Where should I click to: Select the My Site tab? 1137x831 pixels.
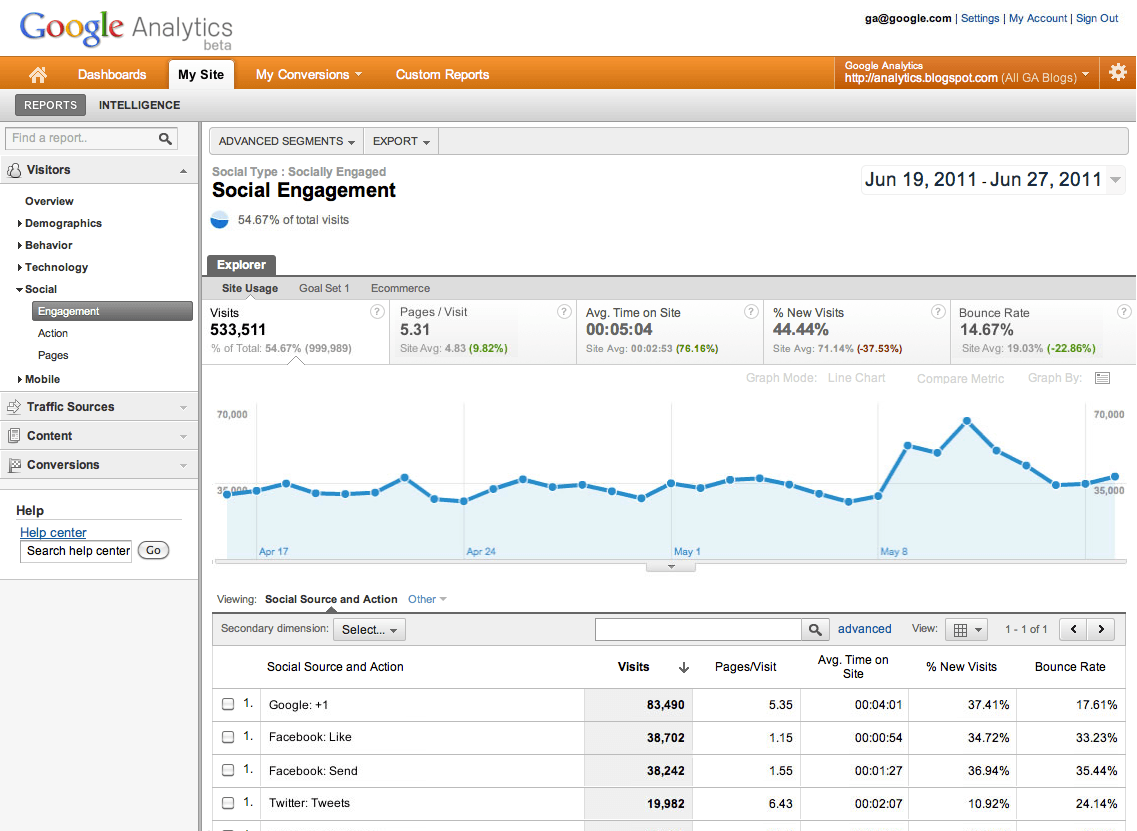201,75
